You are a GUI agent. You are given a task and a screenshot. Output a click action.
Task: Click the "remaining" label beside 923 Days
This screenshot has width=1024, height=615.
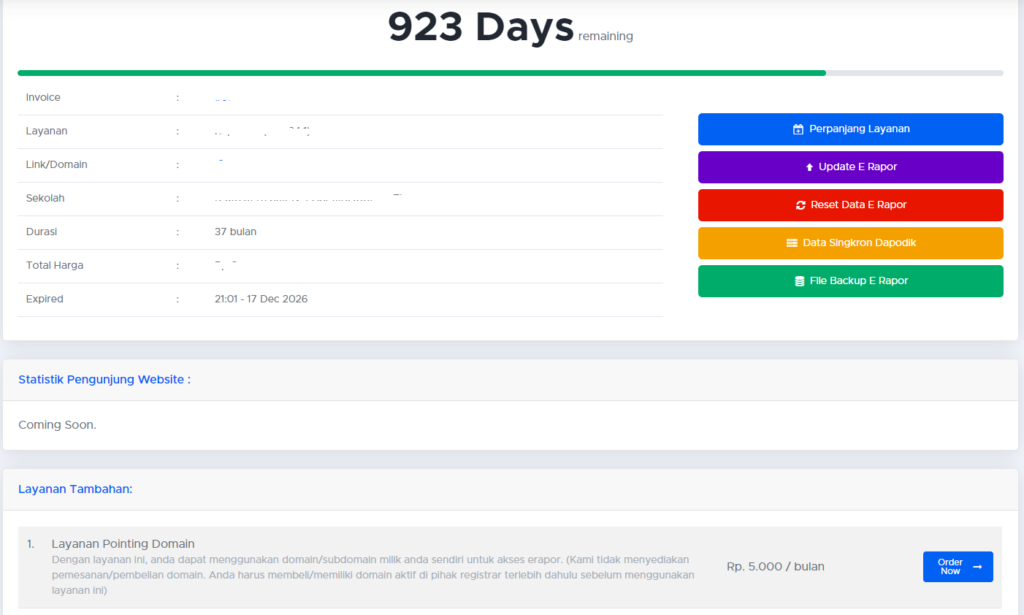coord(605,37)
